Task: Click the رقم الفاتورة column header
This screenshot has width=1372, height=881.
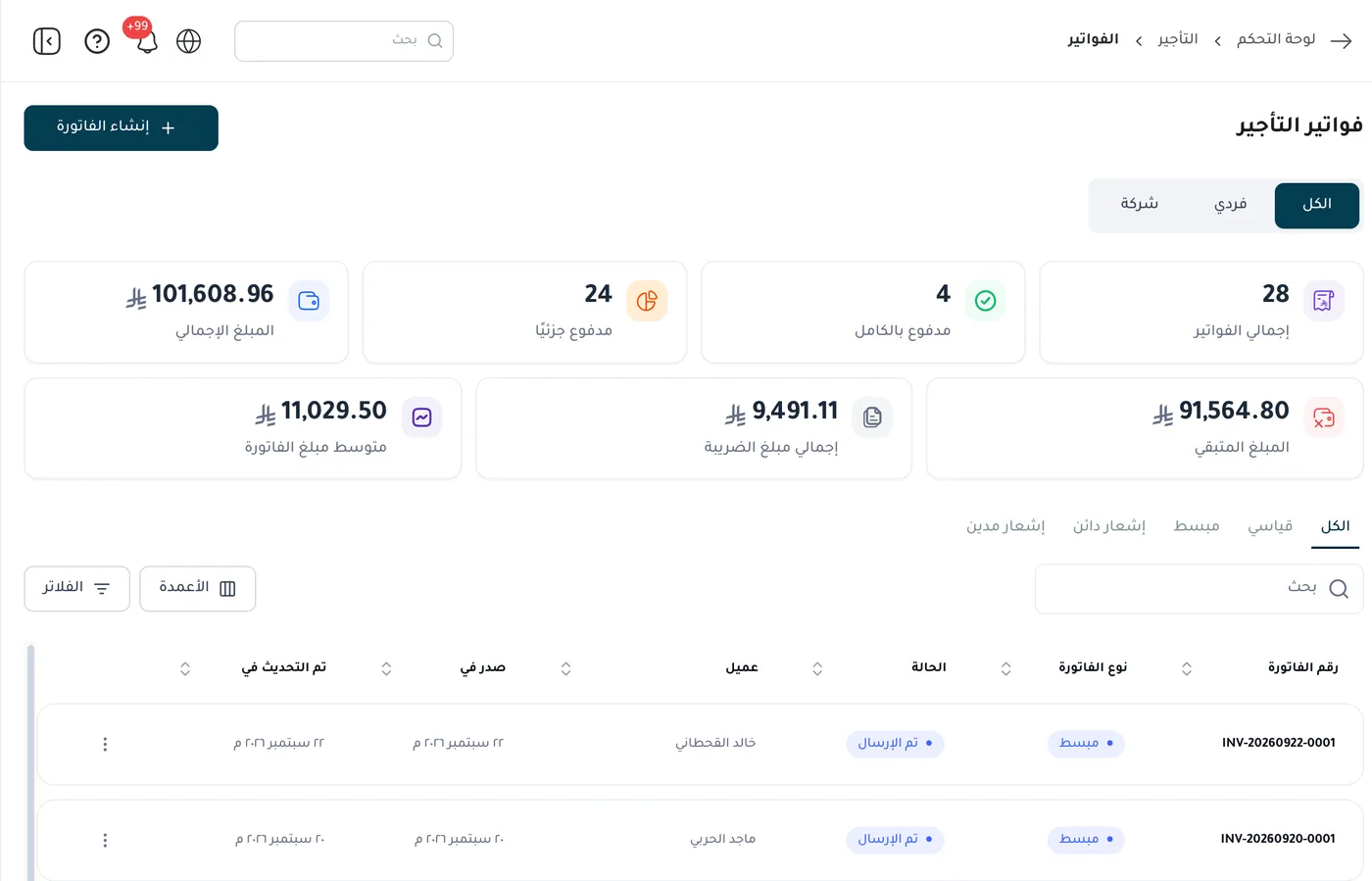Action: [x=1302, y=667]
